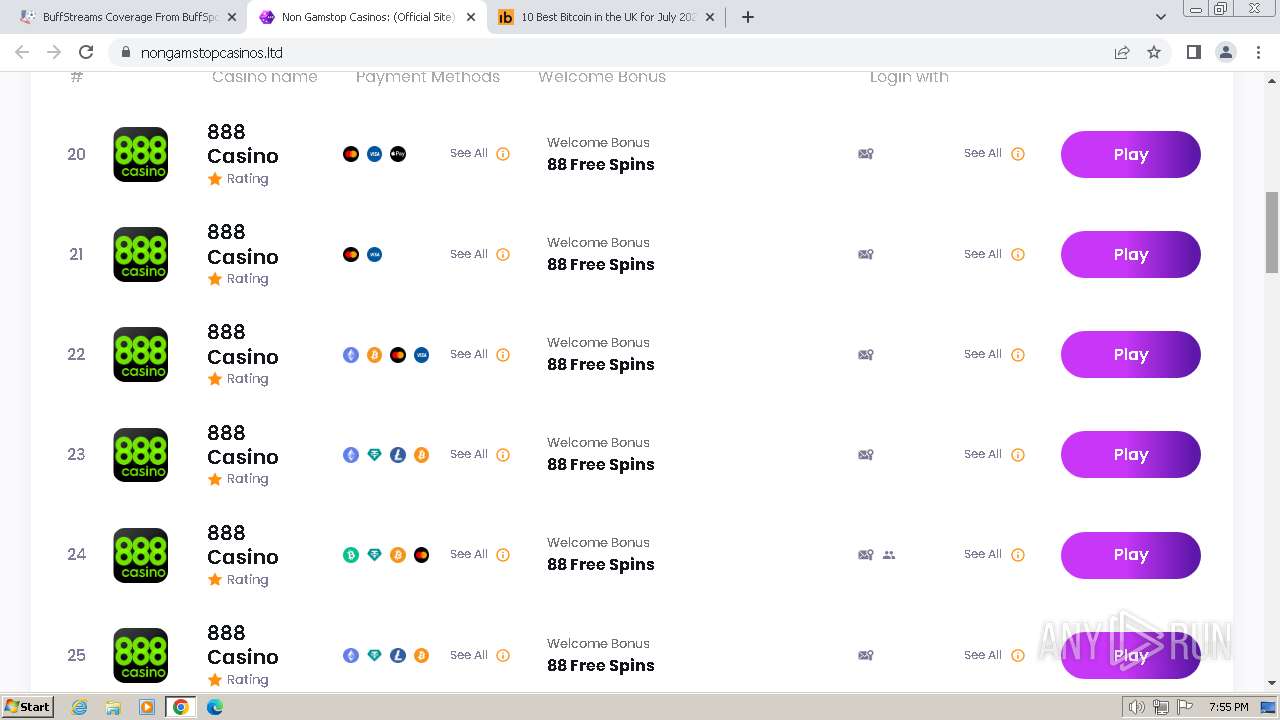Open volume control in system tray

pos(1137,707)
